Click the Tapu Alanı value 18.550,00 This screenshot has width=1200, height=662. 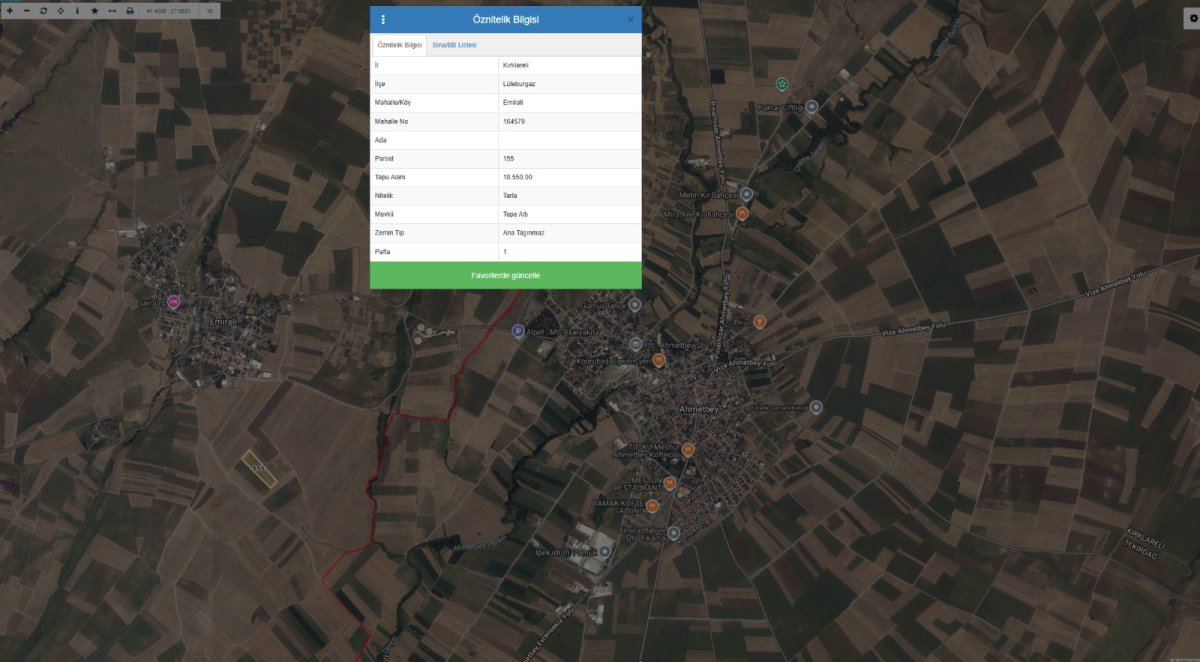[569, 177]
